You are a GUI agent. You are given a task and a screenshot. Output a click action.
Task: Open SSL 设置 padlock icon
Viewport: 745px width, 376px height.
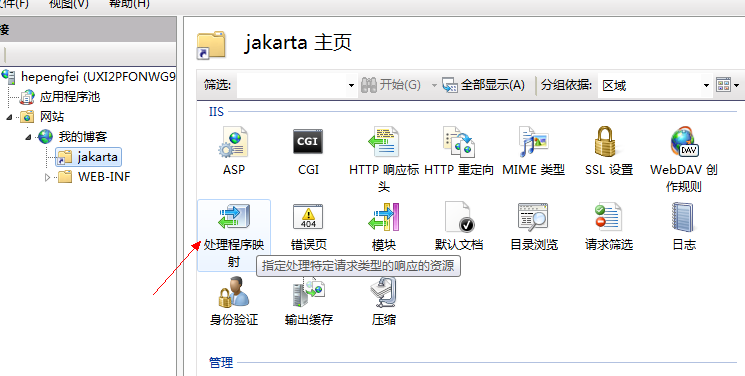605,142
